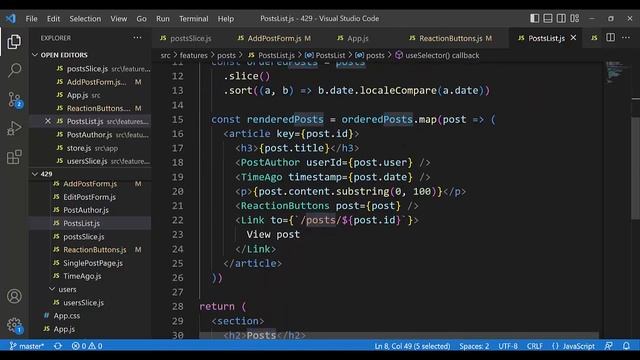Viewport: 640px width, 360px height.
Task: Close the PostsList.js tab
Action: click(573, 38)
